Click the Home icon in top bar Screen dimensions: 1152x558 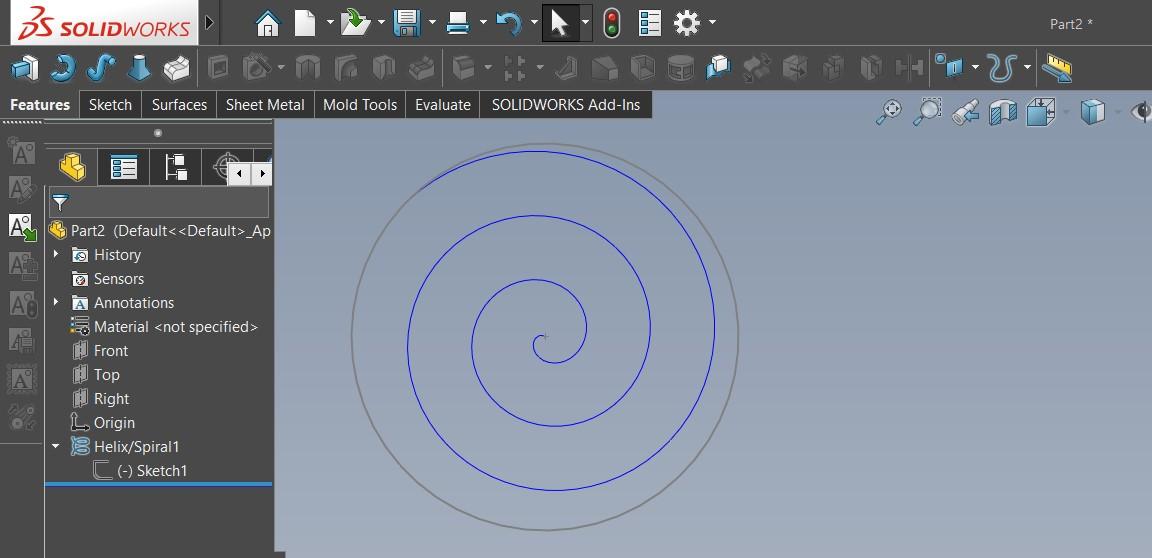(268, 23)
